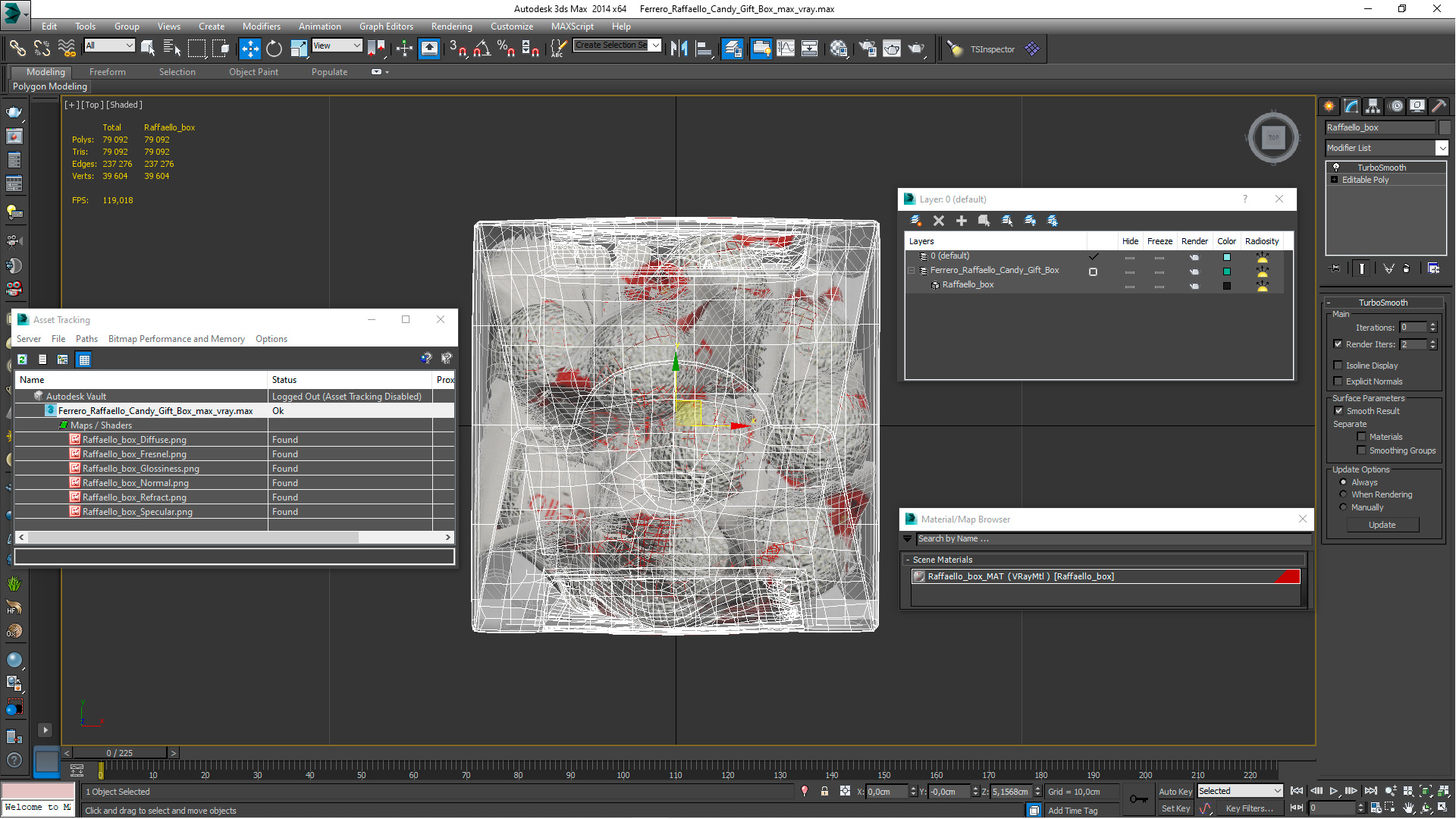Toggle table view icon in Asset Tracking
The width and height of the screenshot is (1456, 819).
[x=84, y=359]
